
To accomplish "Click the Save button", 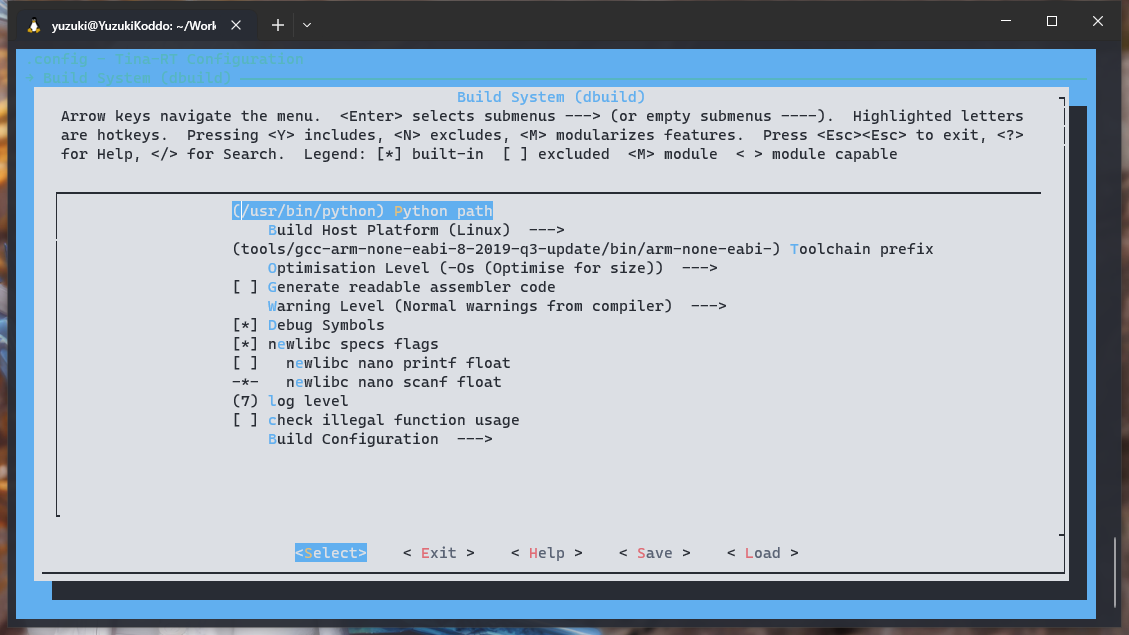I will point(654,553).
